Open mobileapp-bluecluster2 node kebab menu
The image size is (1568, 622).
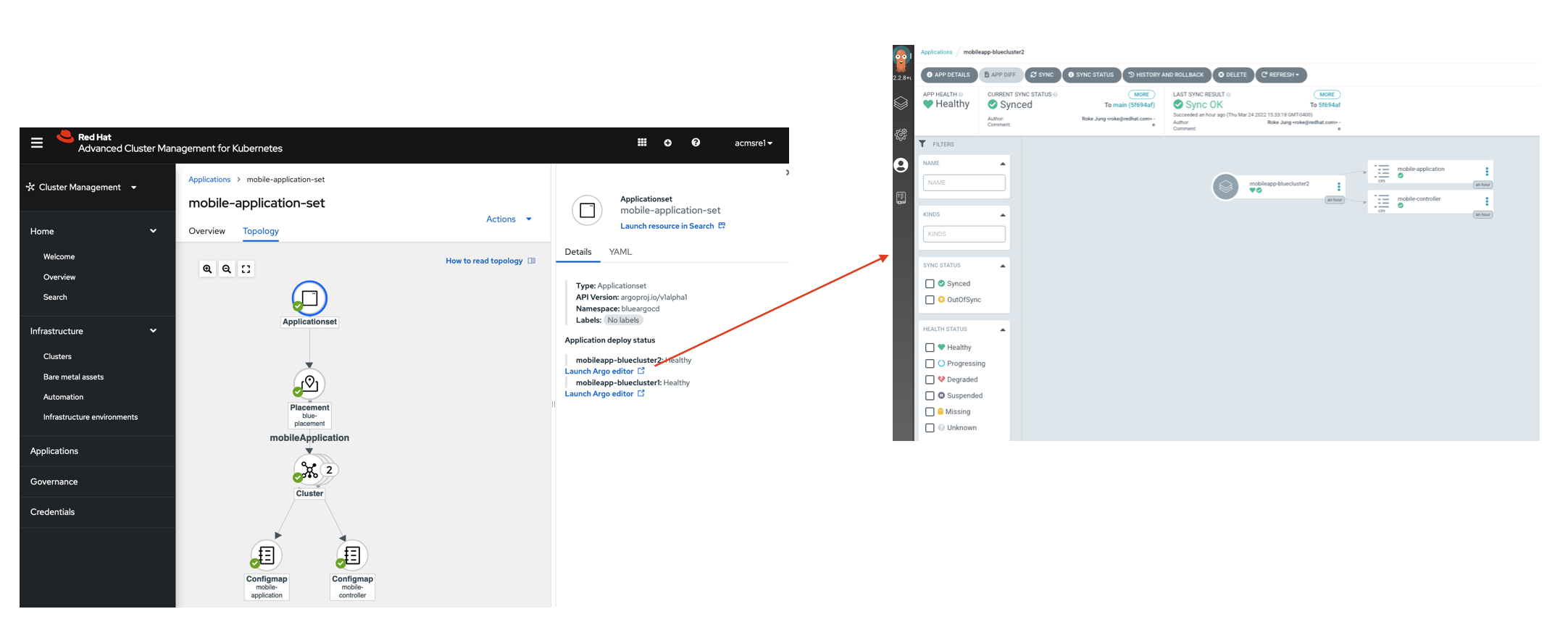1338,187
